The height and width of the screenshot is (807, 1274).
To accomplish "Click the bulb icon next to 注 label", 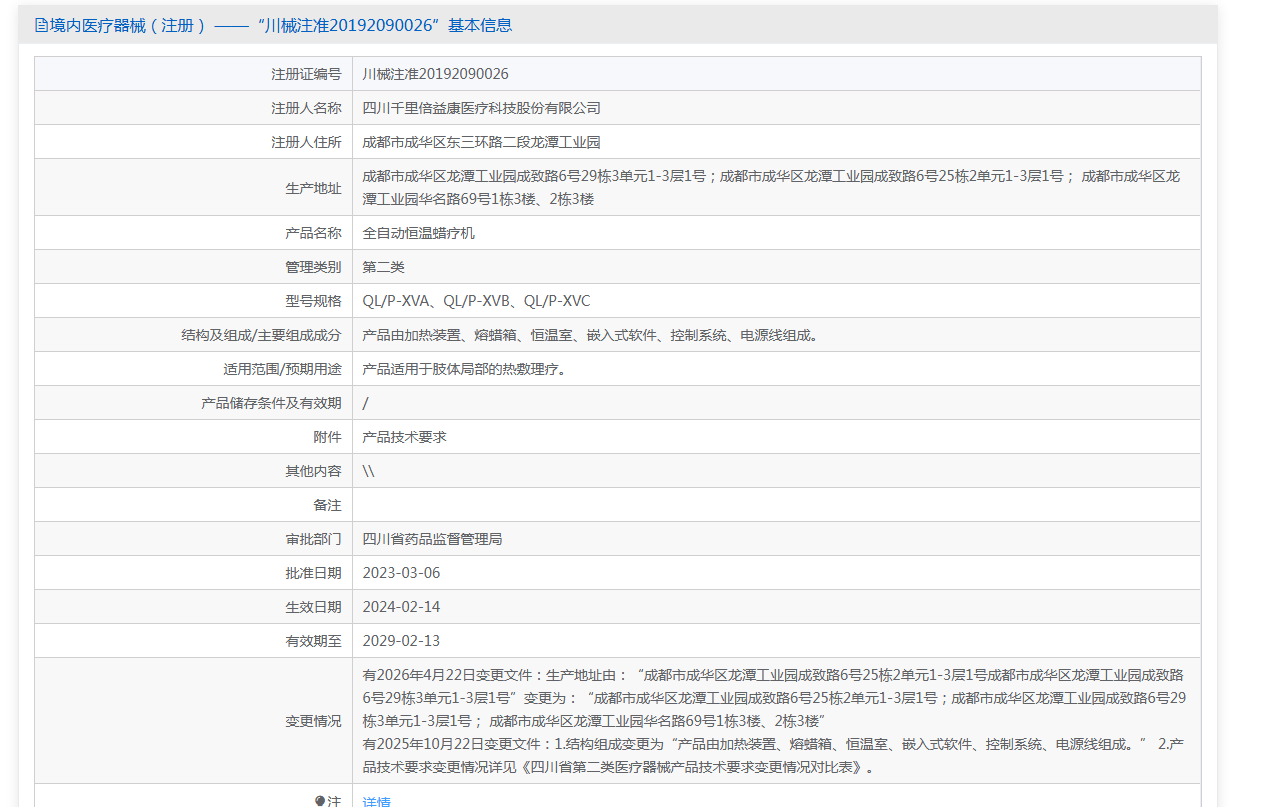I will pos(320,801).
